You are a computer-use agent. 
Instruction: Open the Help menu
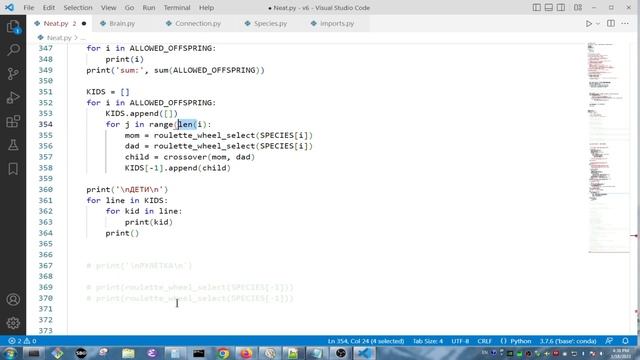coord(206,8)
